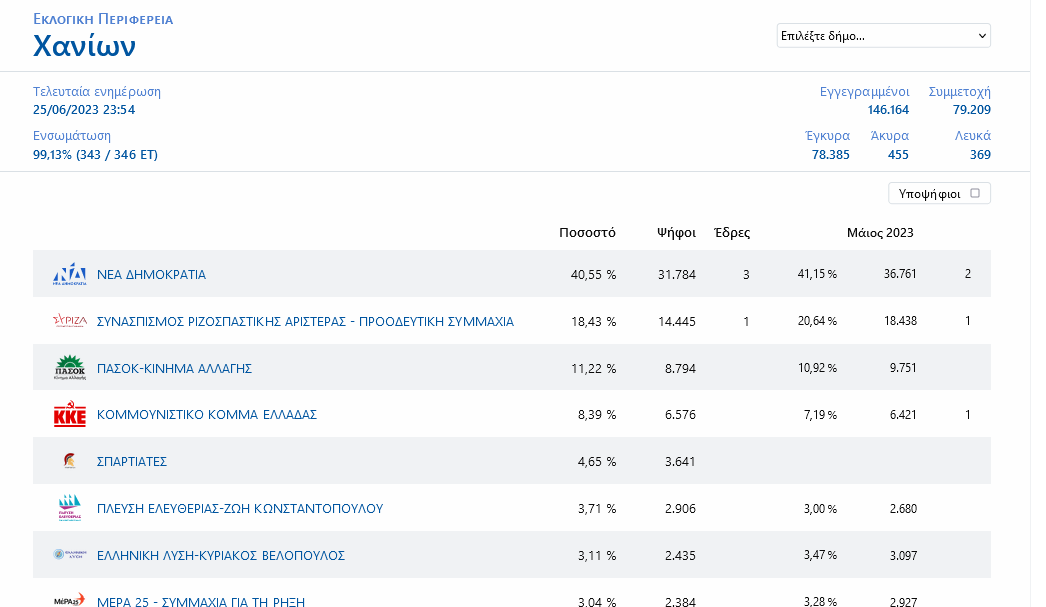Click the Νέα Δημοκρατία party logo

70,274
